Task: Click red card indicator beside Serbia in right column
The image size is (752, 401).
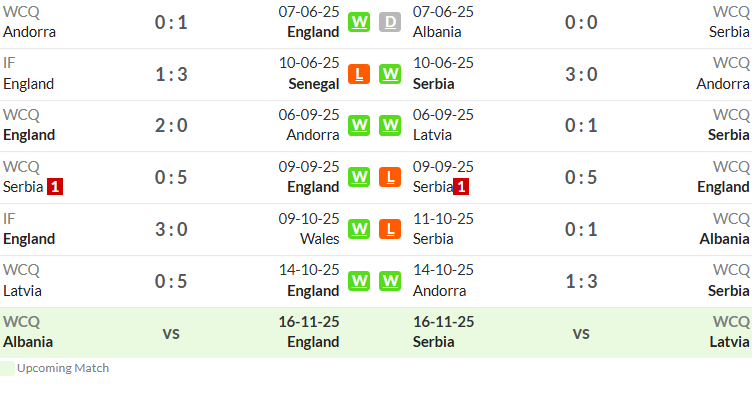Action: [x=461, y=187]
